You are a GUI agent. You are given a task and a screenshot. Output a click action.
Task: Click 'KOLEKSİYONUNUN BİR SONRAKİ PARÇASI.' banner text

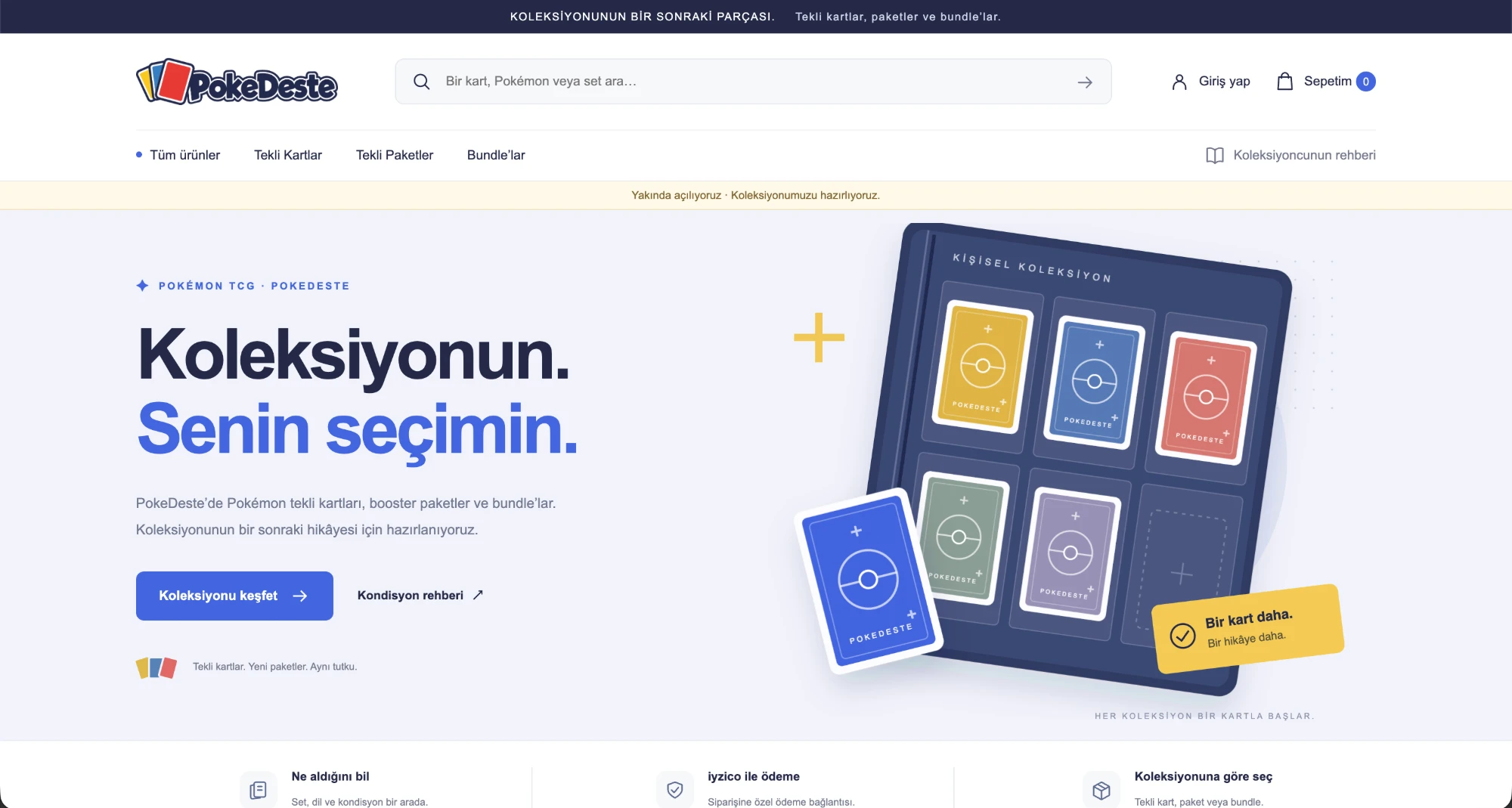(x=642, y=17)
